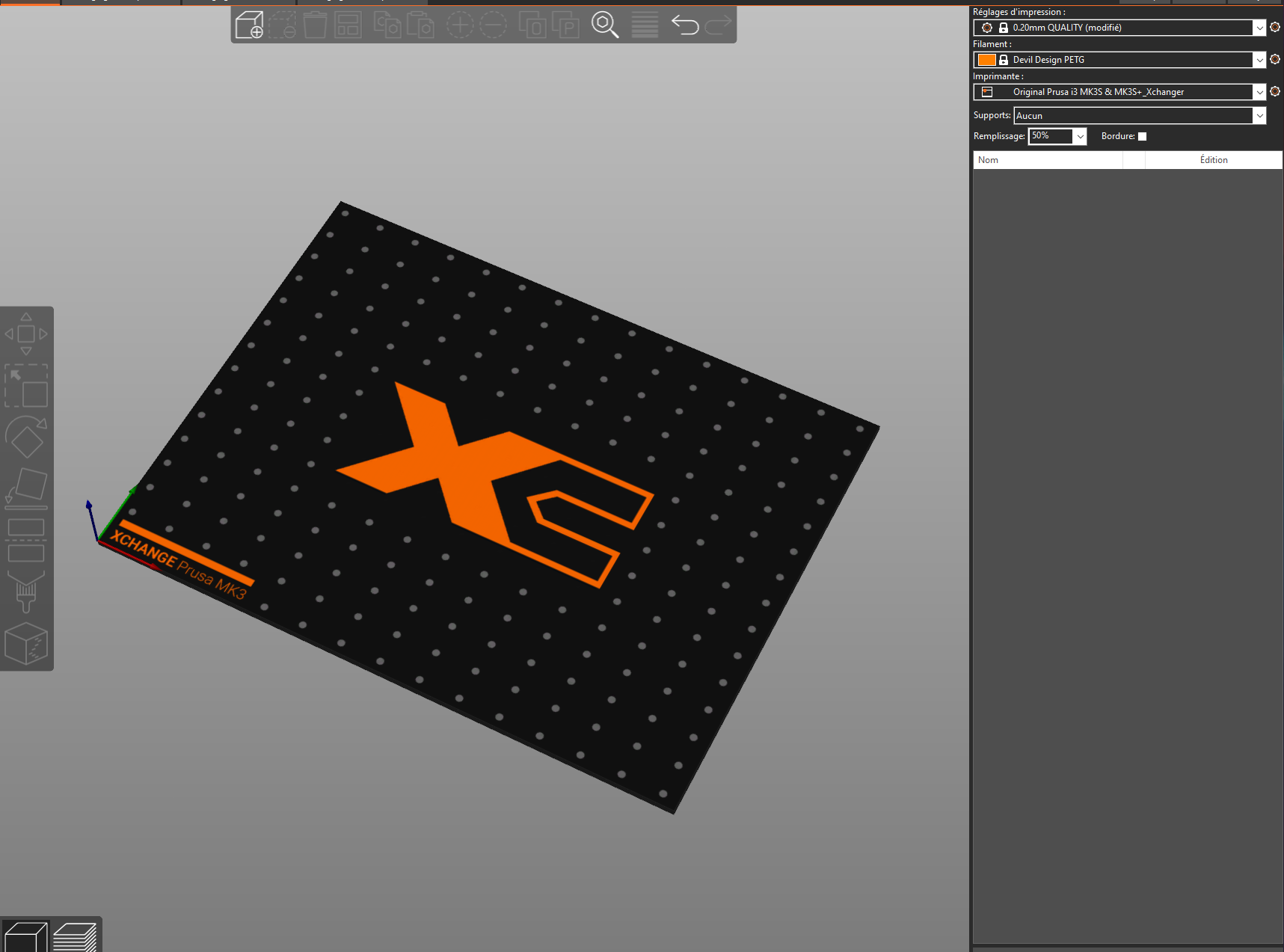
Task: Select the Move tool
Action: pyautogui.click(x=26, y=334)
